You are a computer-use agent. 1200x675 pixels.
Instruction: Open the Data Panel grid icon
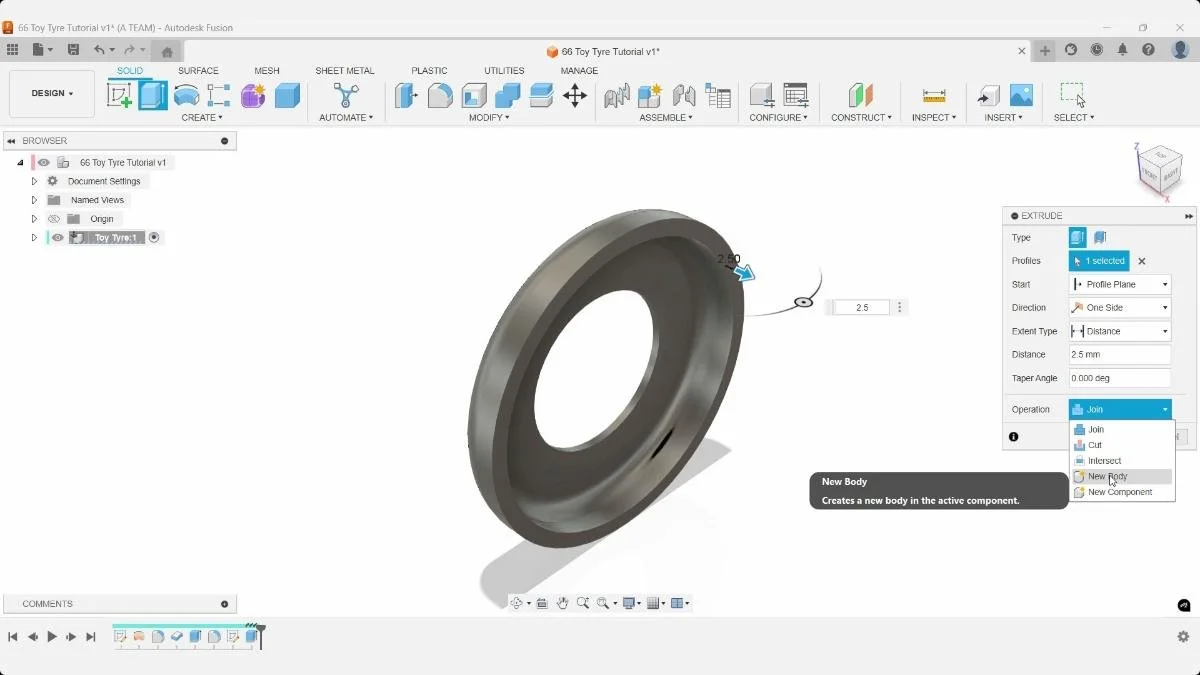coord(12,50)
